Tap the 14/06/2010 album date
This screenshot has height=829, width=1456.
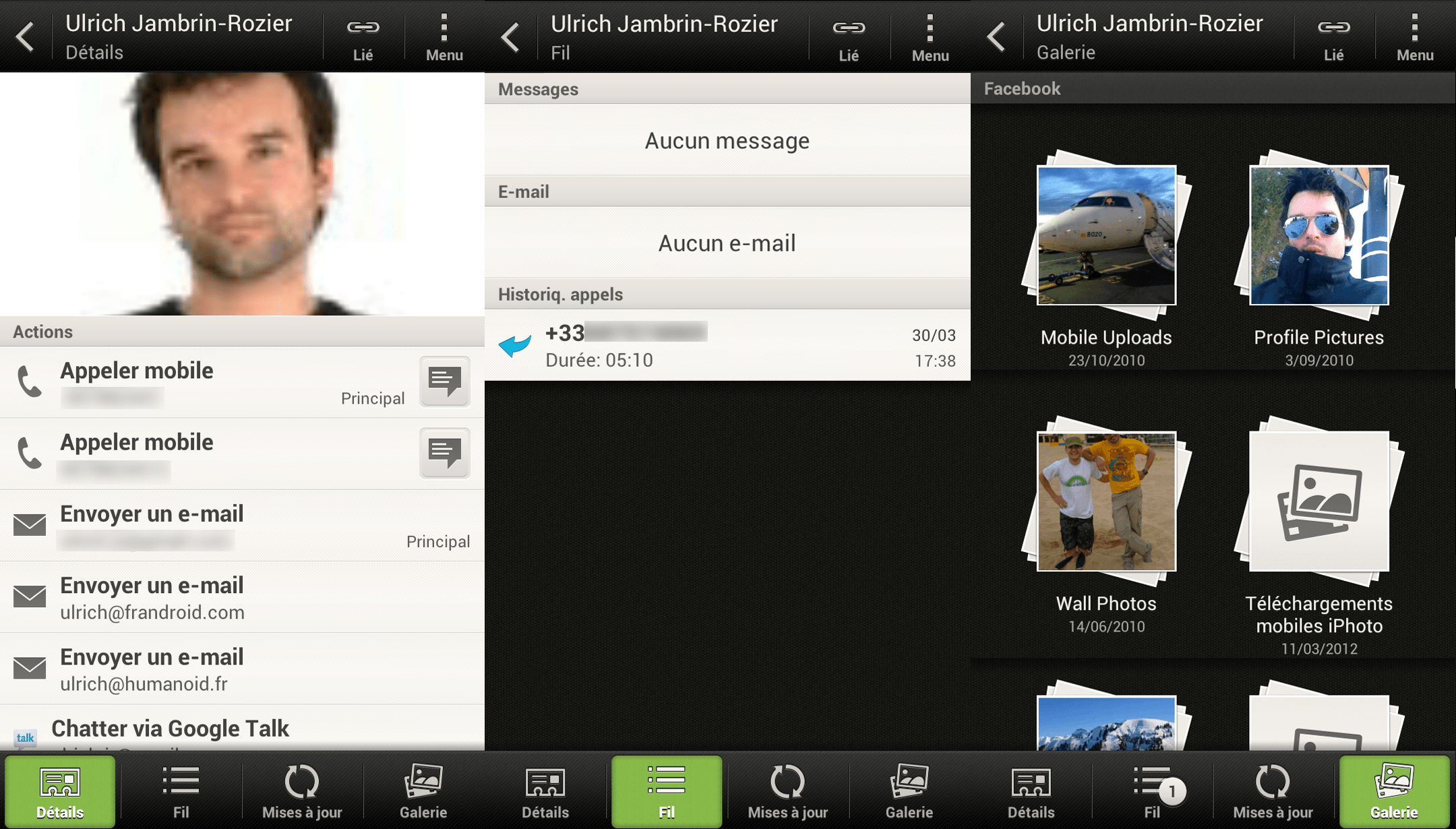[1106, 627]
